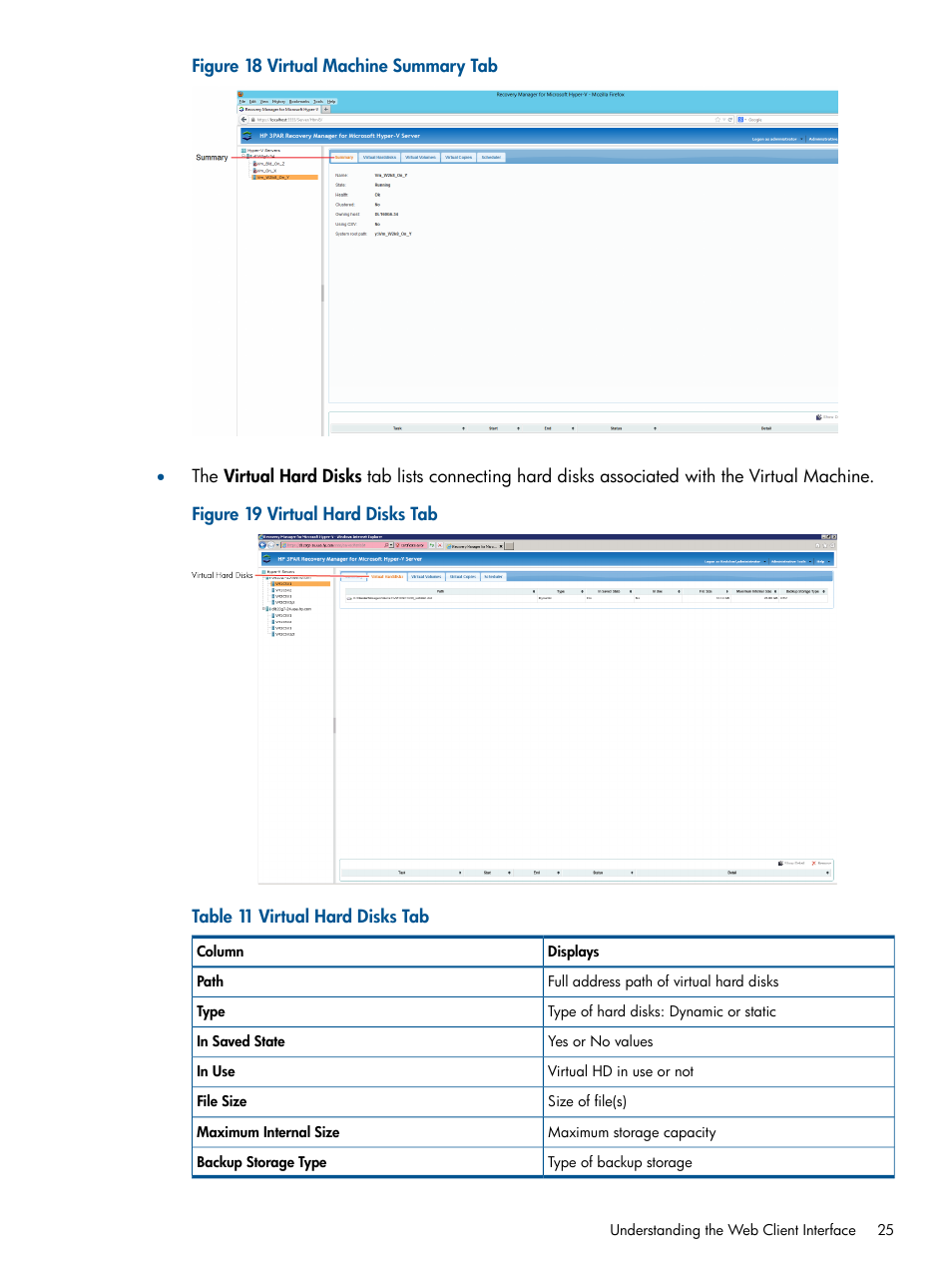952x1269 pixels.
Task: Select vm_On_X node in Figure 18 tree
Action: click(265, 171)
